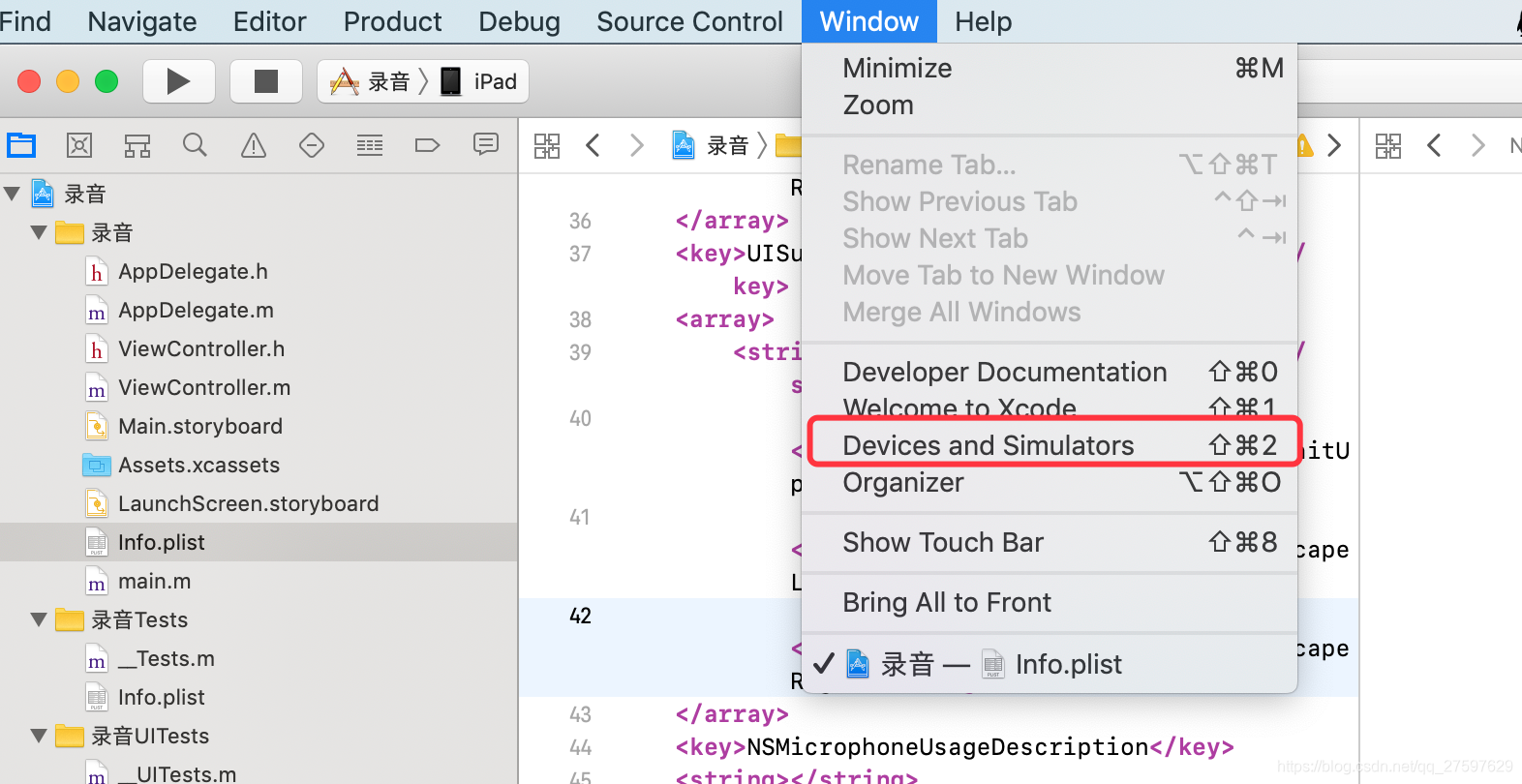Click line number 36 in gutter
The width and height of the screenshot is (1522, 784).
580,221
